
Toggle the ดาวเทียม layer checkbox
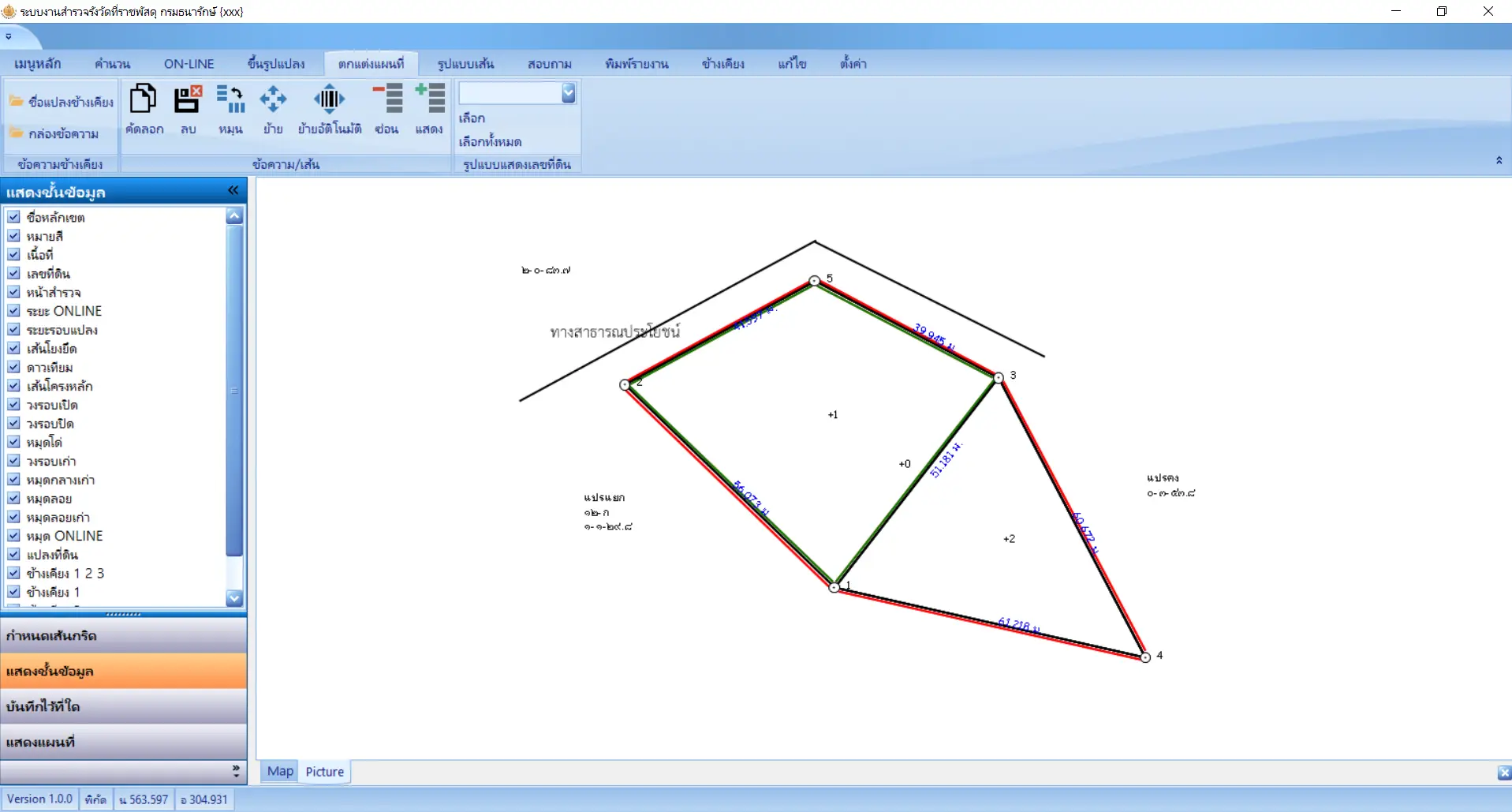[x=14, y=367]
